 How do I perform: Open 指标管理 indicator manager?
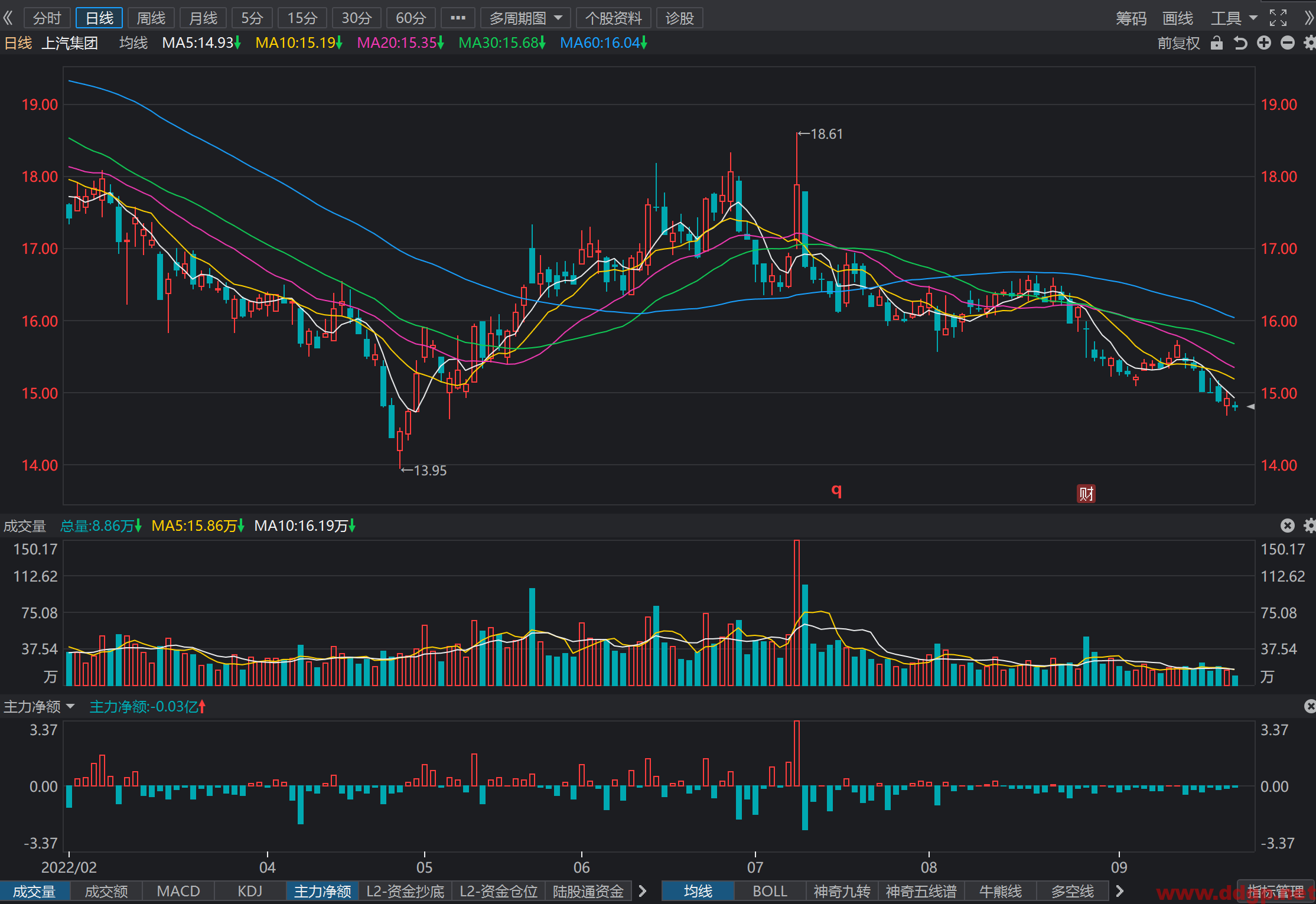click(x=1276, y=891)
